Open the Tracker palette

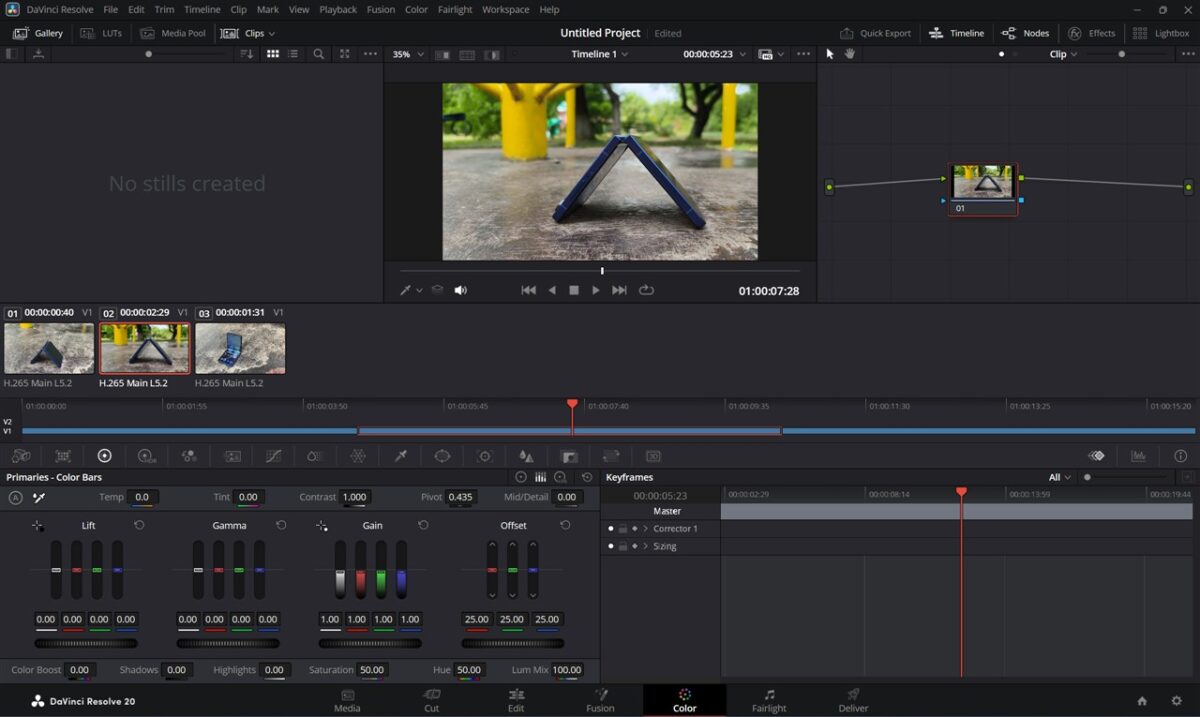click(x=485, y=456)
